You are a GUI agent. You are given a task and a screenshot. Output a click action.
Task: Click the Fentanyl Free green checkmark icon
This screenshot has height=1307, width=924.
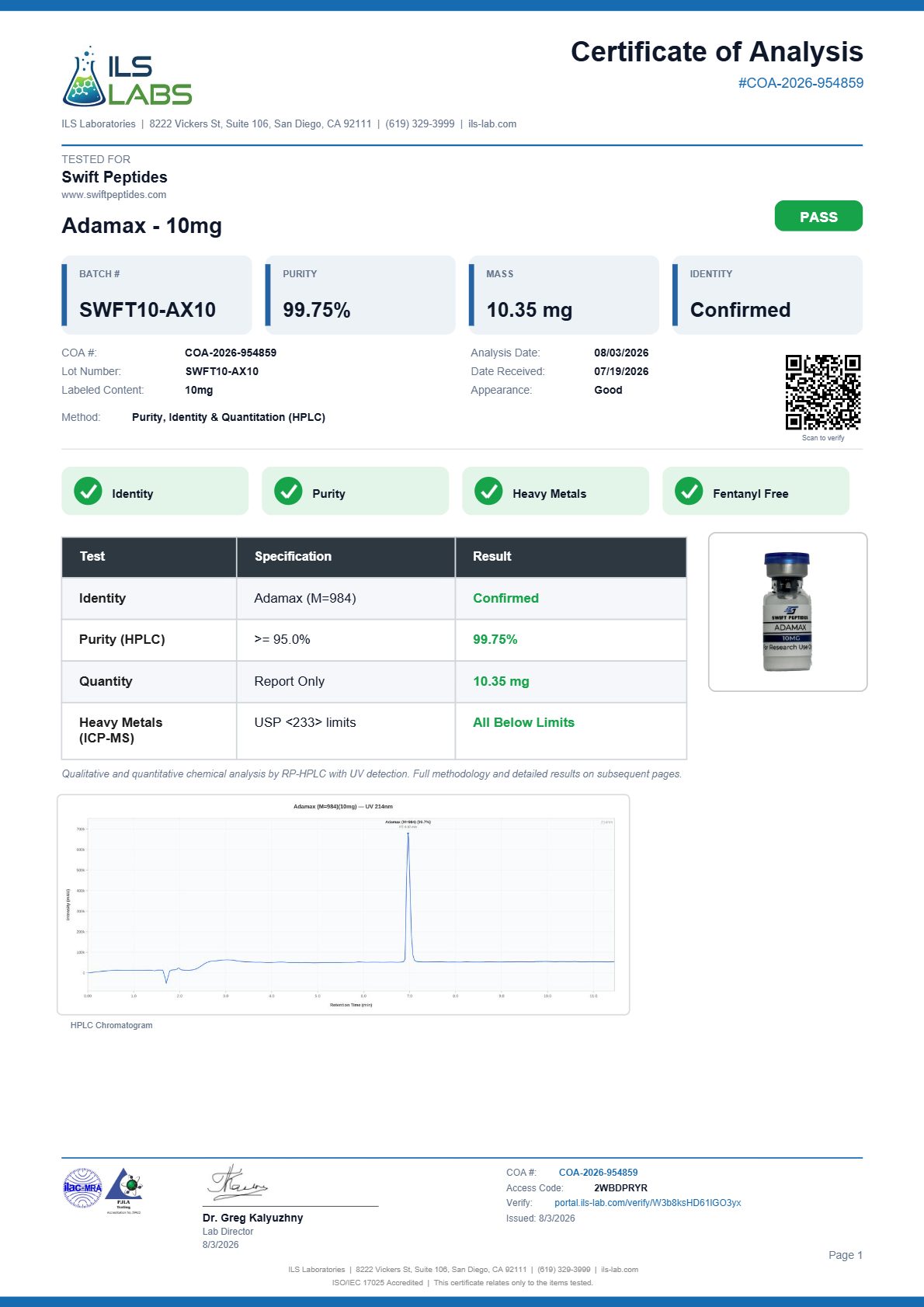(x=689, y=491)
